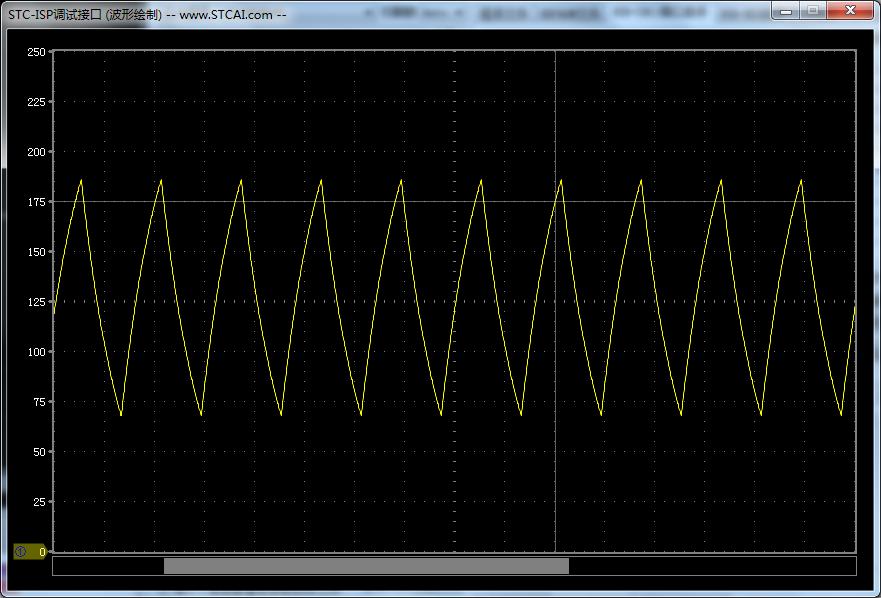Click the empty scrollbar track after the thumb
This screenshot has height=598, width=881.
(x=712, y=566)
